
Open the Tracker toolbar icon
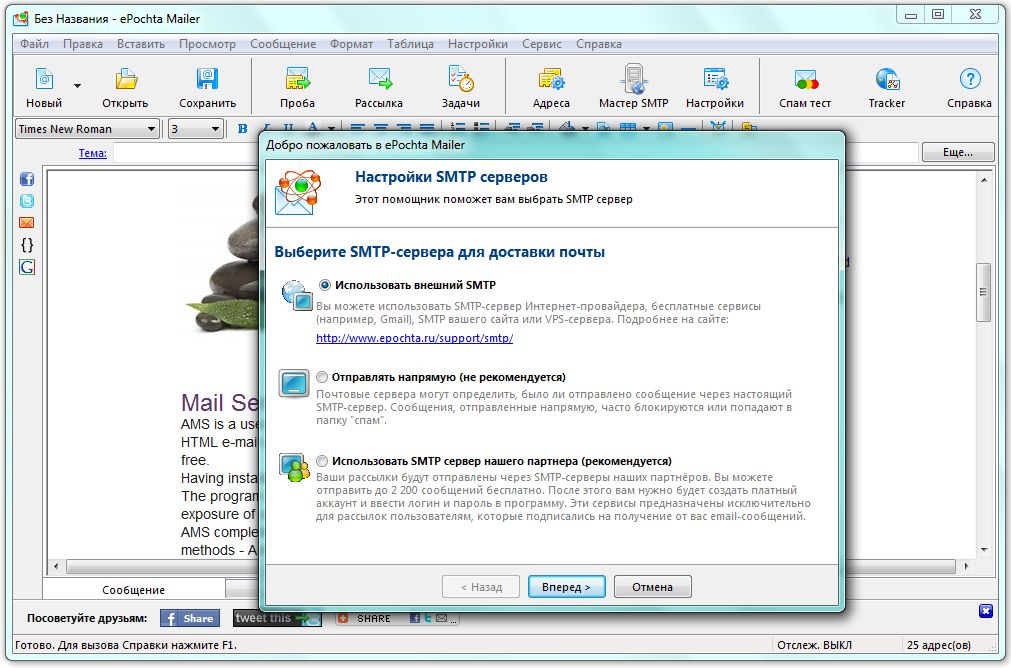click(887, 79)
